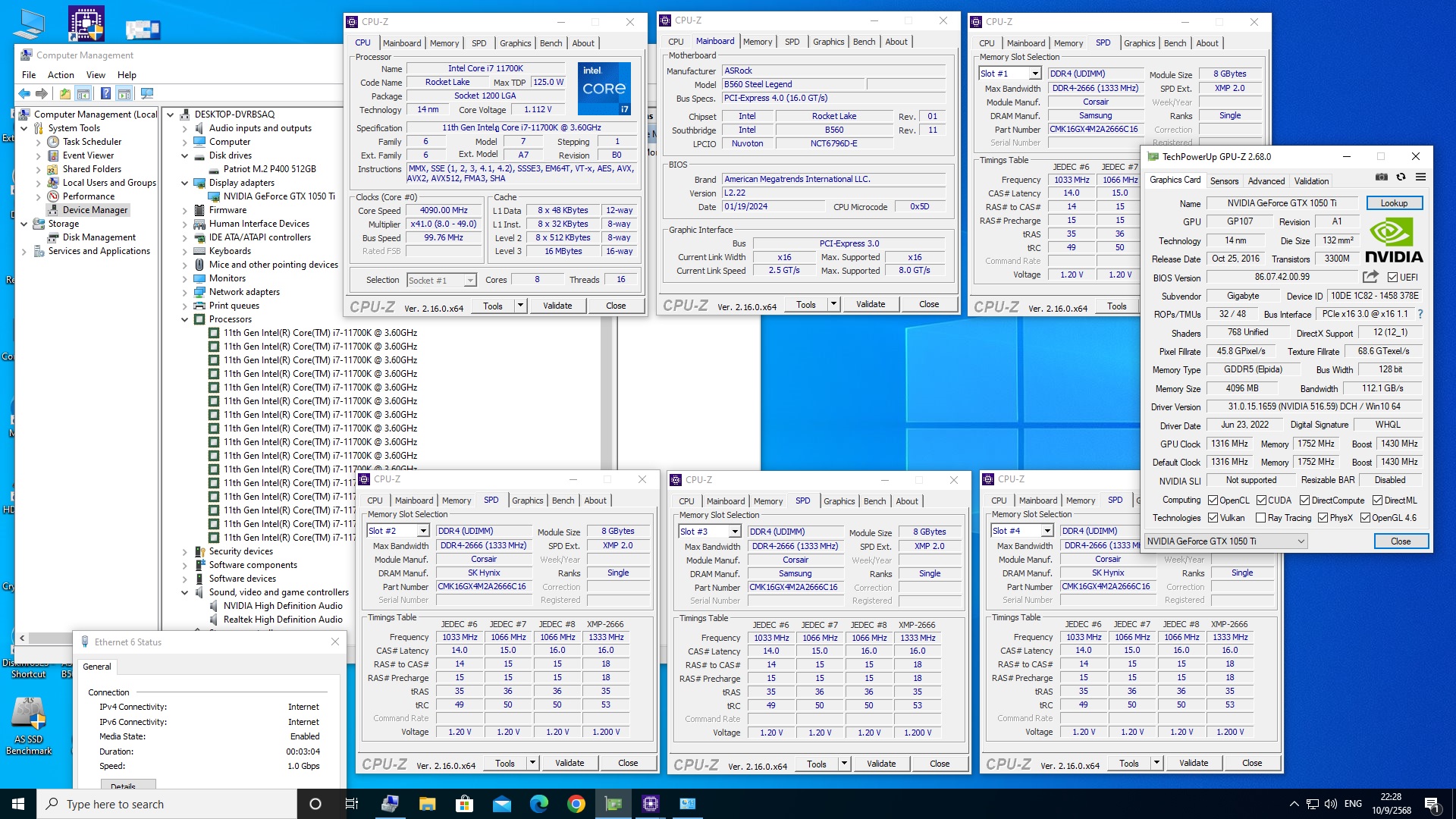Open the GPU-Z hamburger menu

pos(1420,177)
